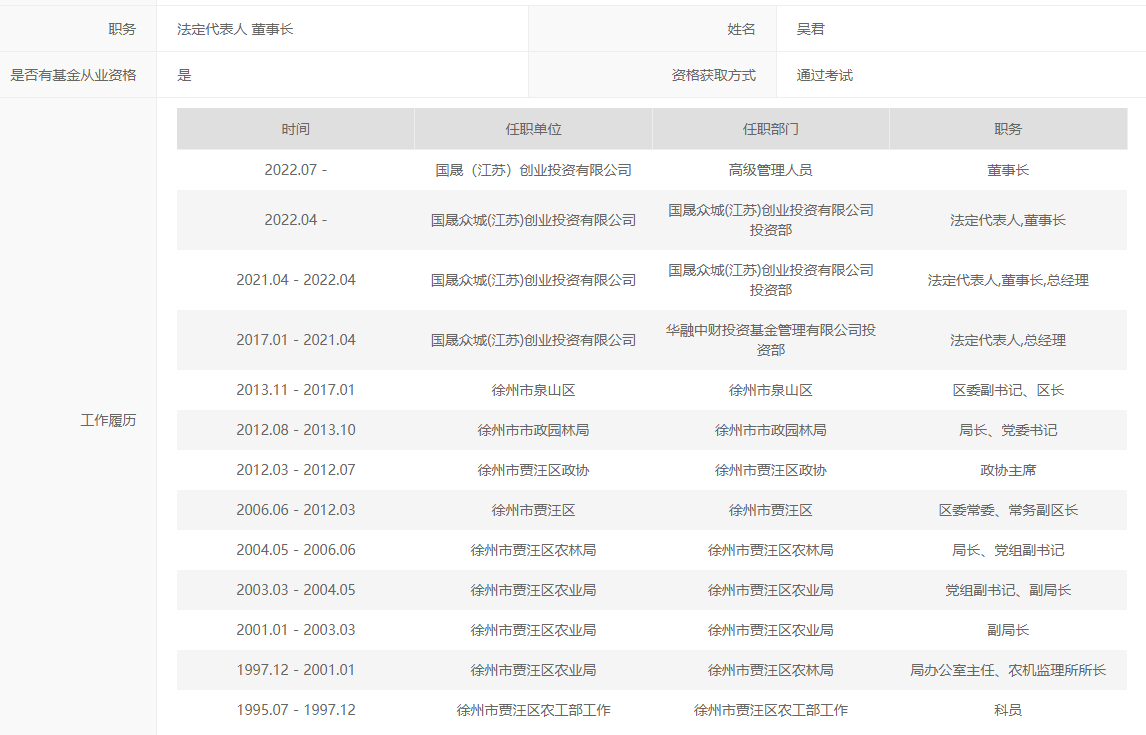
Task: Select the 区委副书记、区长 position cell
Action: click(x=1007, y=390)
